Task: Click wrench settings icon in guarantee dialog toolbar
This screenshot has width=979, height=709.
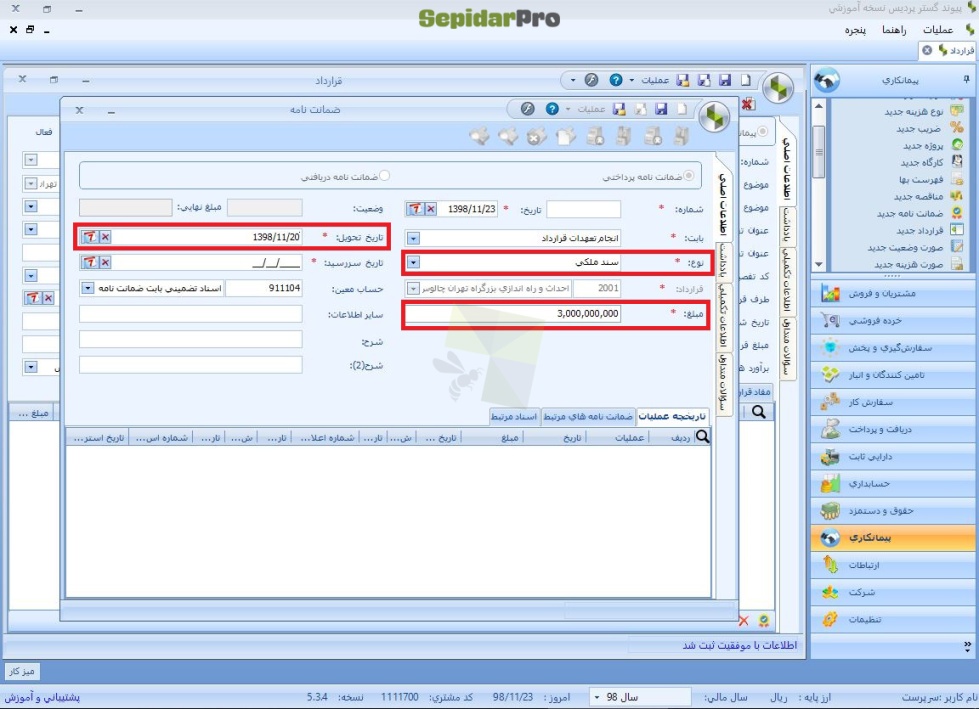Action: (528, 109)
